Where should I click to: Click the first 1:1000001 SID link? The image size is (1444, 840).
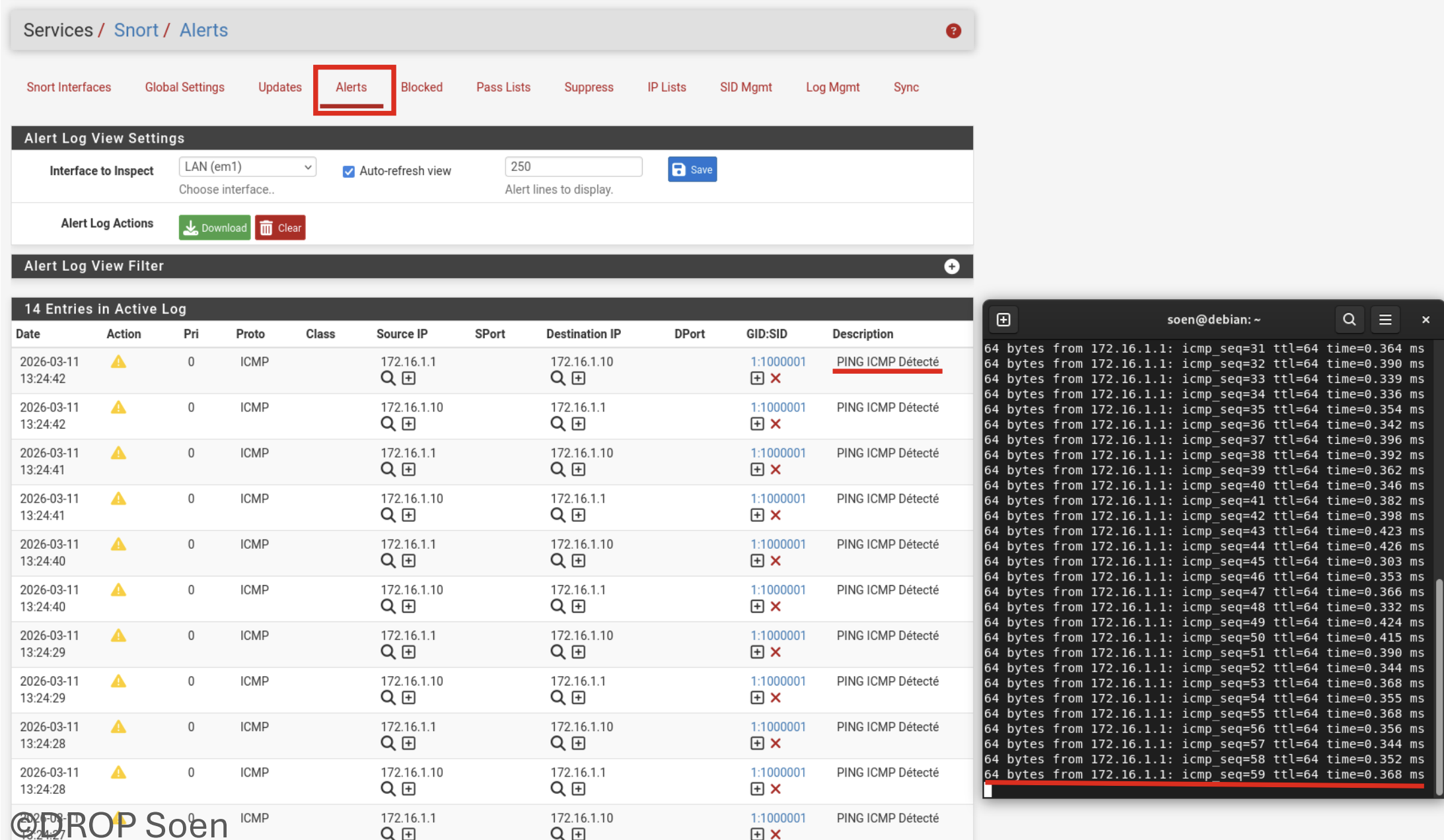click(777, 362)
